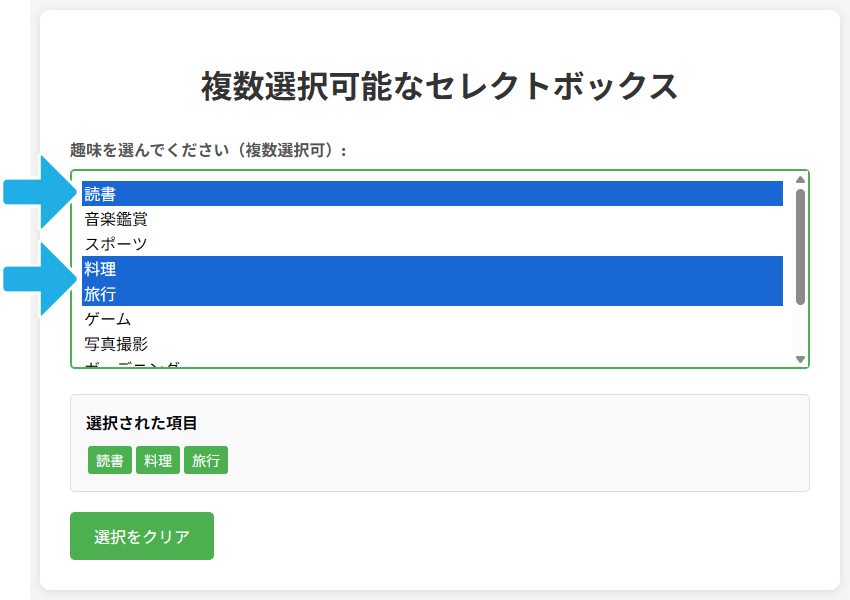Select the 料理 option in the list

432,268
